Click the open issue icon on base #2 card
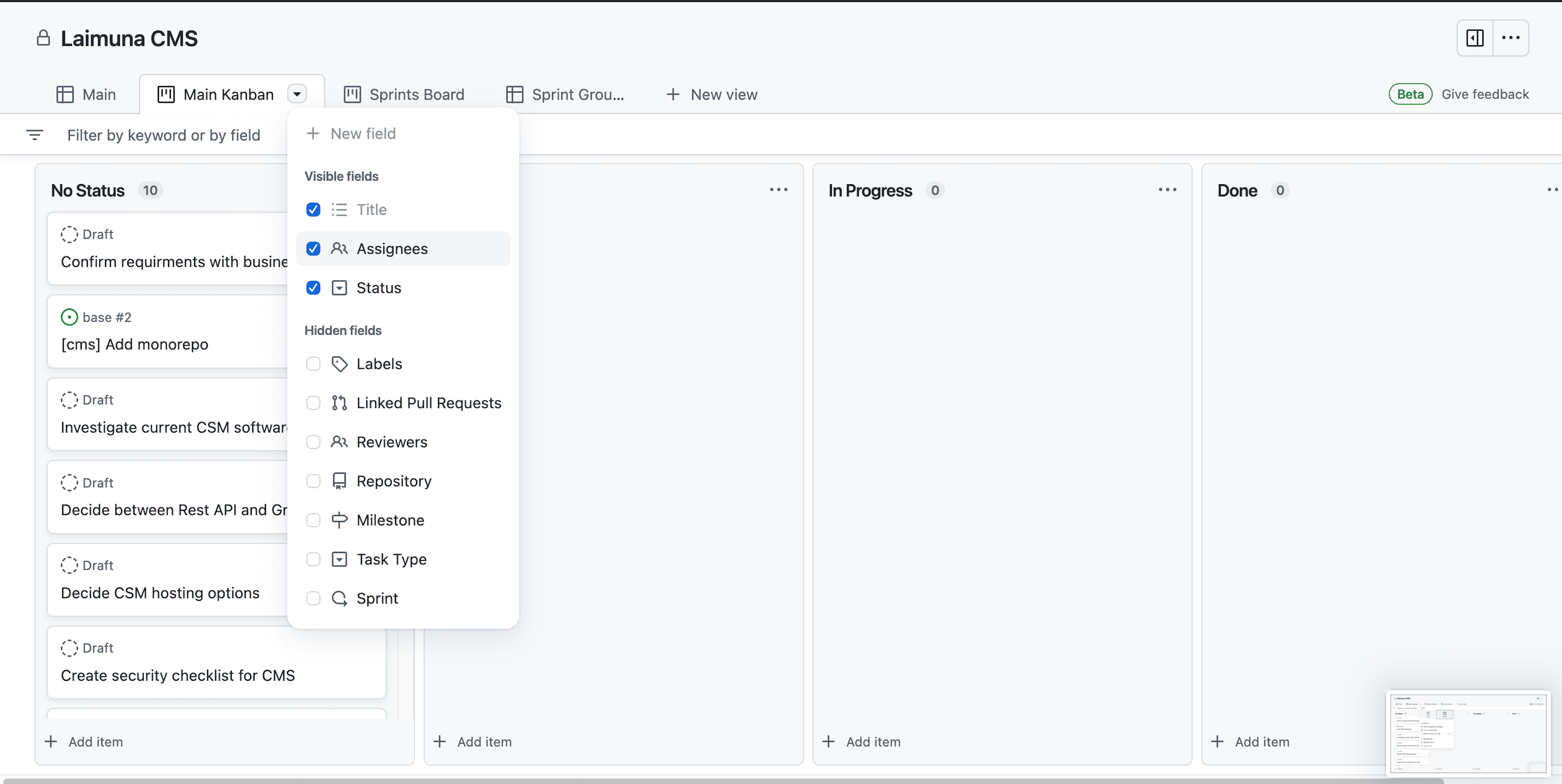Screen dimensions: 1562x784 69,317
